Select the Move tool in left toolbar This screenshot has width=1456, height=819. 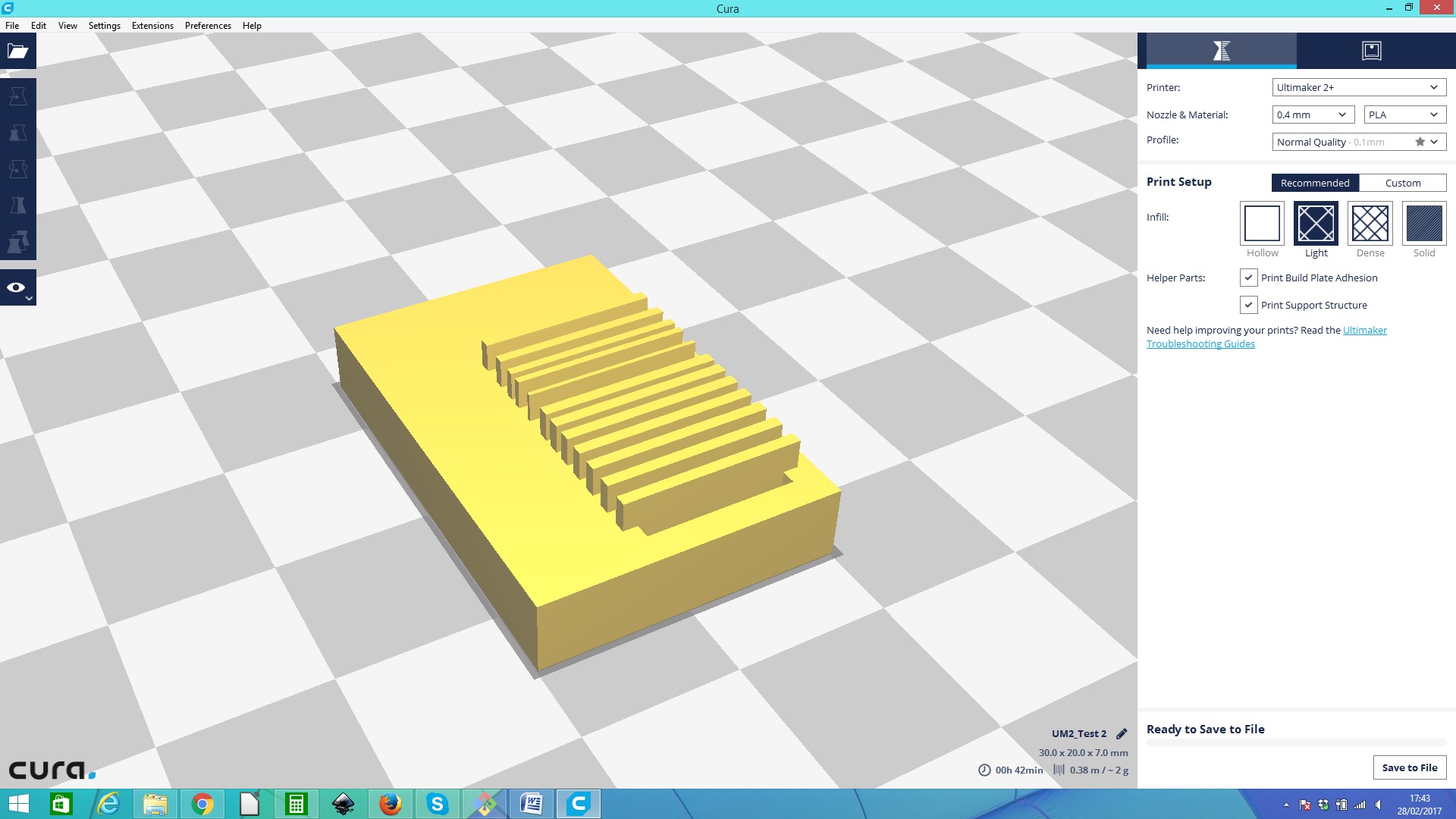[x=17, y=96]
